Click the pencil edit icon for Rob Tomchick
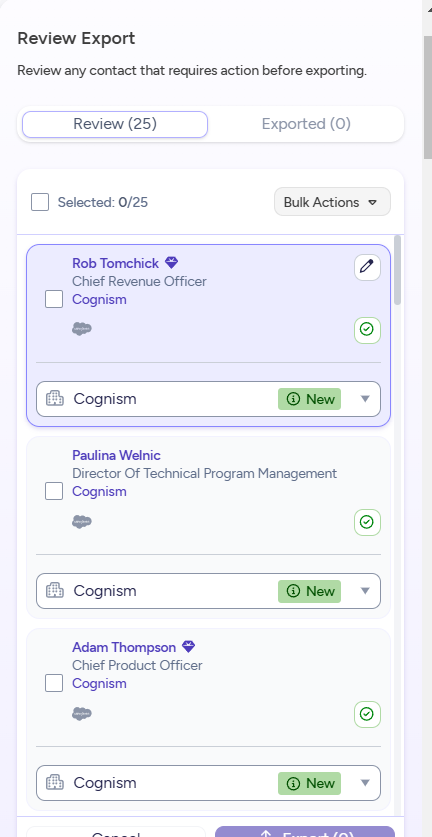The image size is (432, 837). [x=367, y=267]
